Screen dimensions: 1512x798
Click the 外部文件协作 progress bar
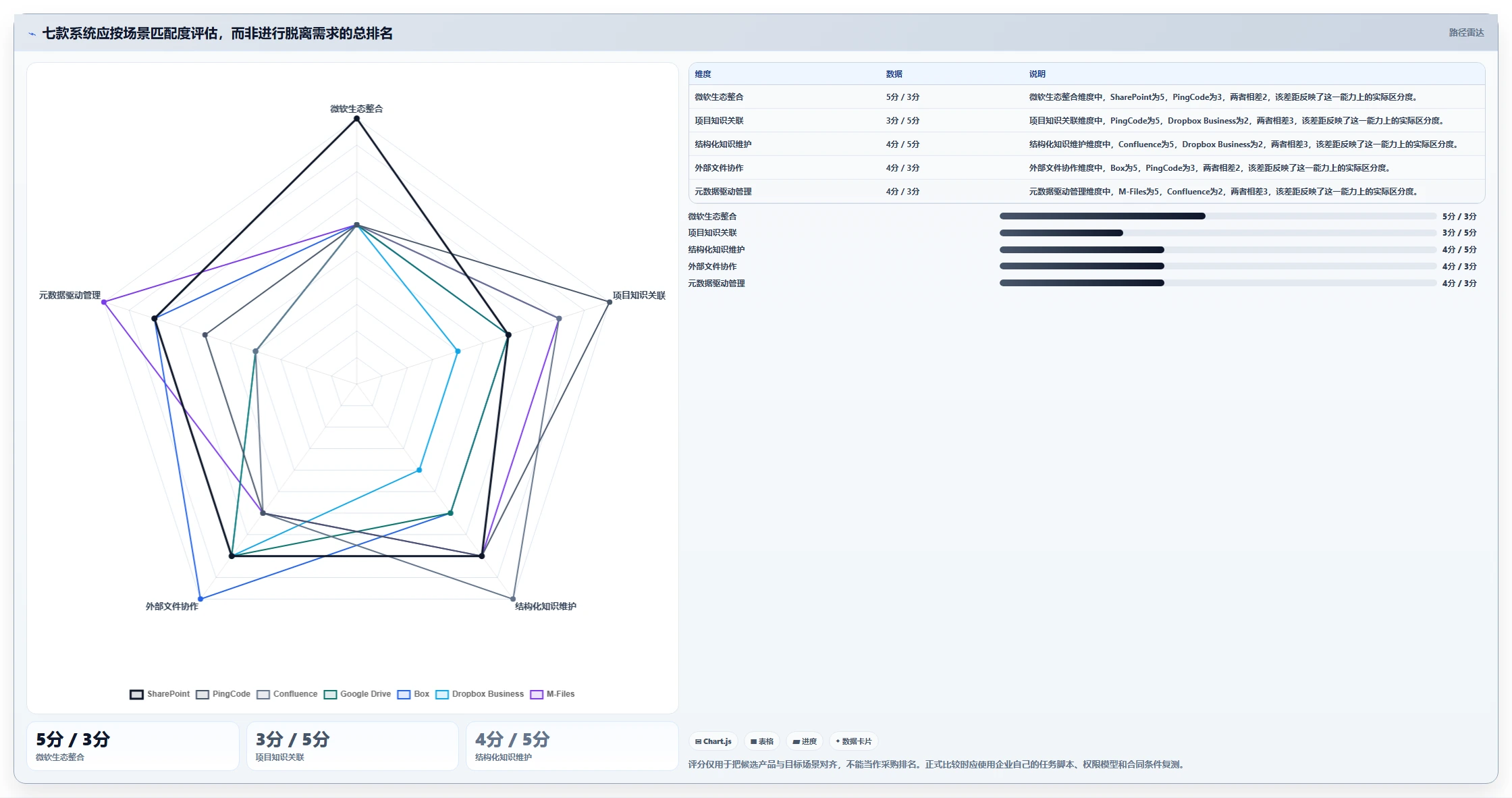coord(1218,266)
